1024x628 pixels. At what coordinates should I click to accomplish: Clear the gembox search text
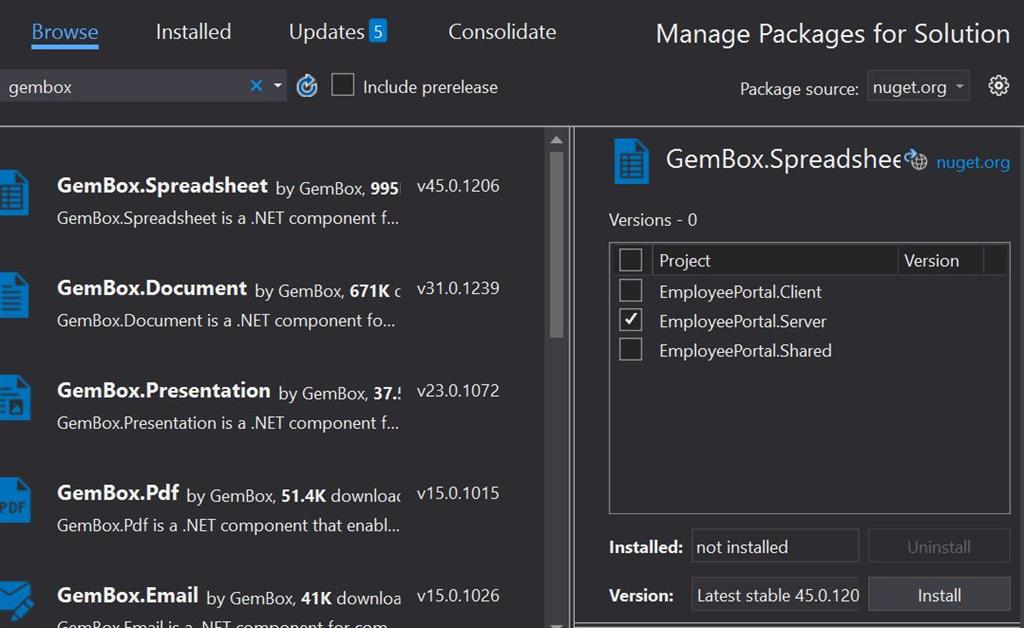pyautogui.click(x=256, y=87)
